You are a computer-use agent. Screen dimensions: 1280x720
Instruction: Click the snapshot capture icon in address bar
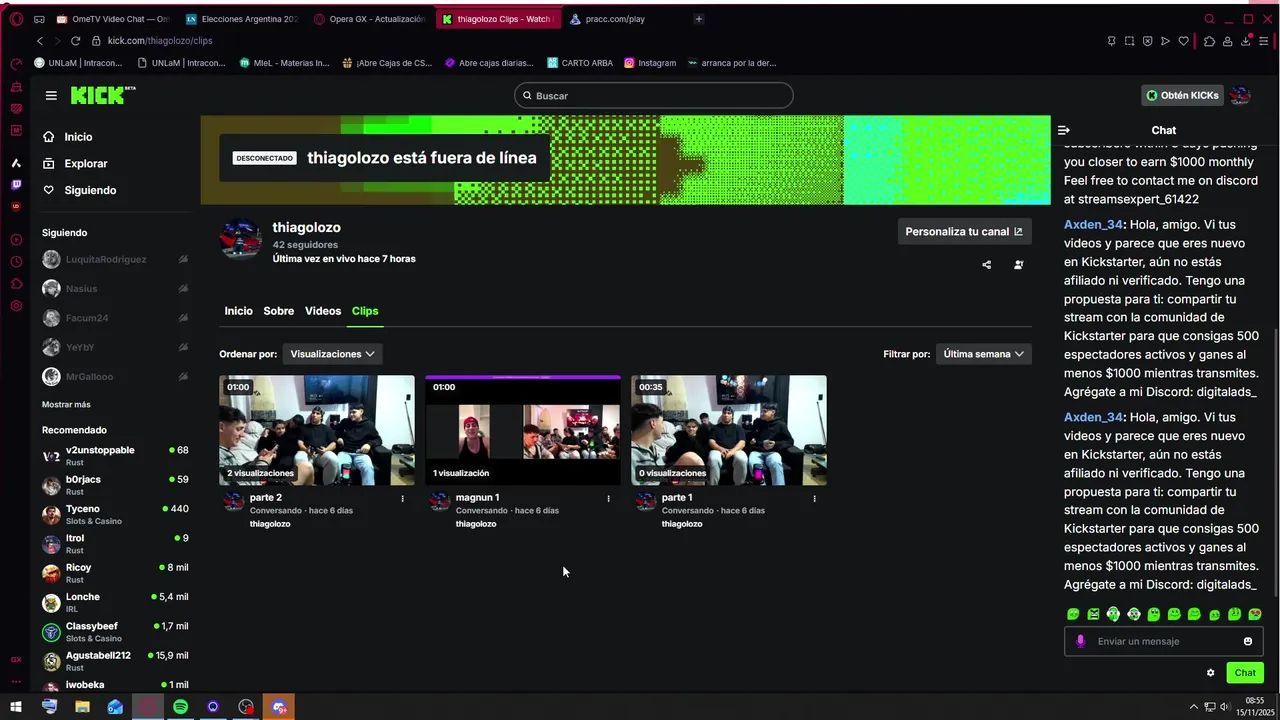[x=1129, y=41]
